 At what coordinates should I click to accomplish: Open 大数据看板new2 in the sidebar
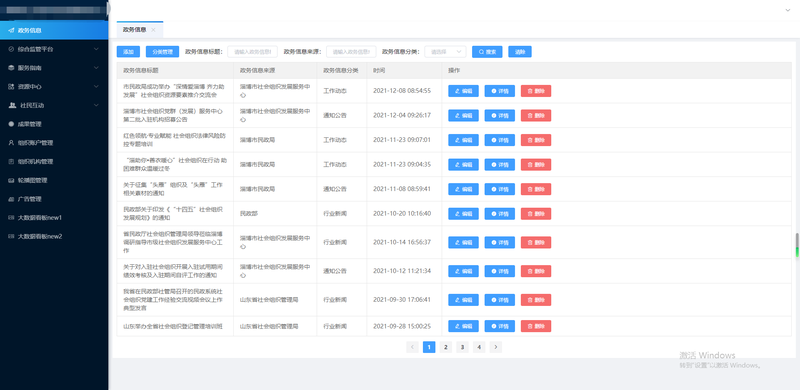[x=54, y=236]
